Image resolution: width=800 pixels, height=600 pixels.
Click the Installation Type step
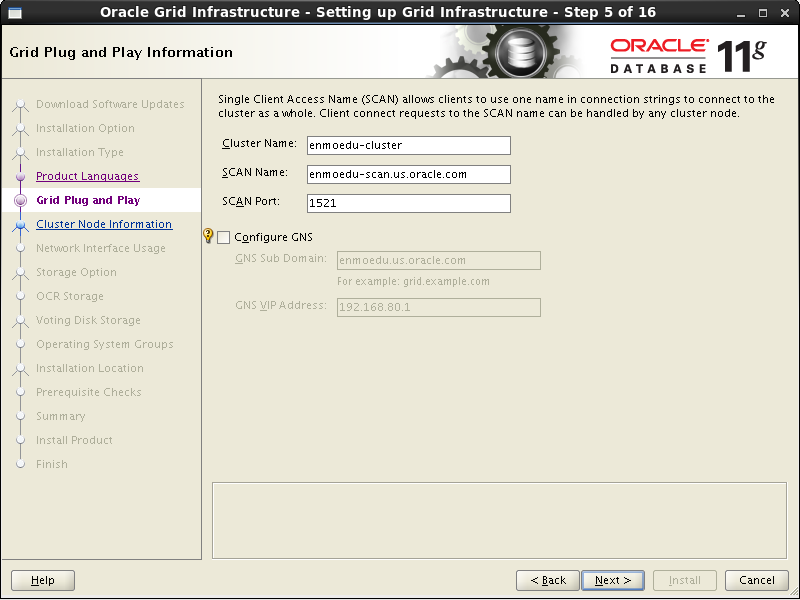pyautogui.click(x=80, y=152)
